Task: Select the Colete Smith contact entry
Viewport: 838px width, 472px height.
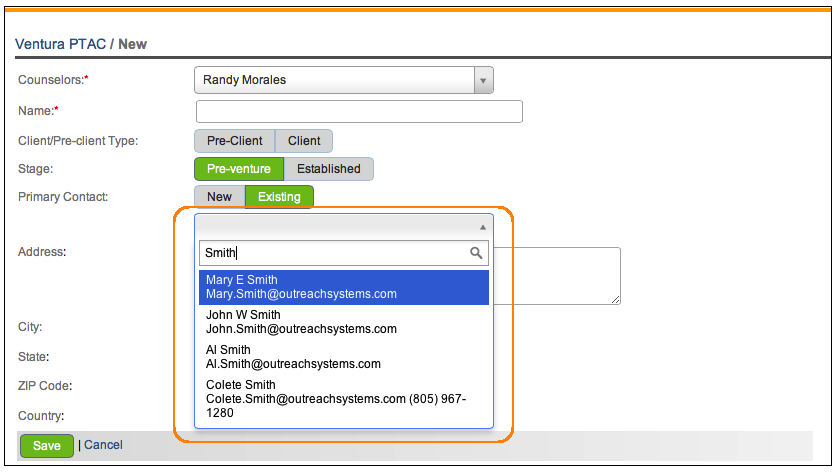Action: [343, 398]
